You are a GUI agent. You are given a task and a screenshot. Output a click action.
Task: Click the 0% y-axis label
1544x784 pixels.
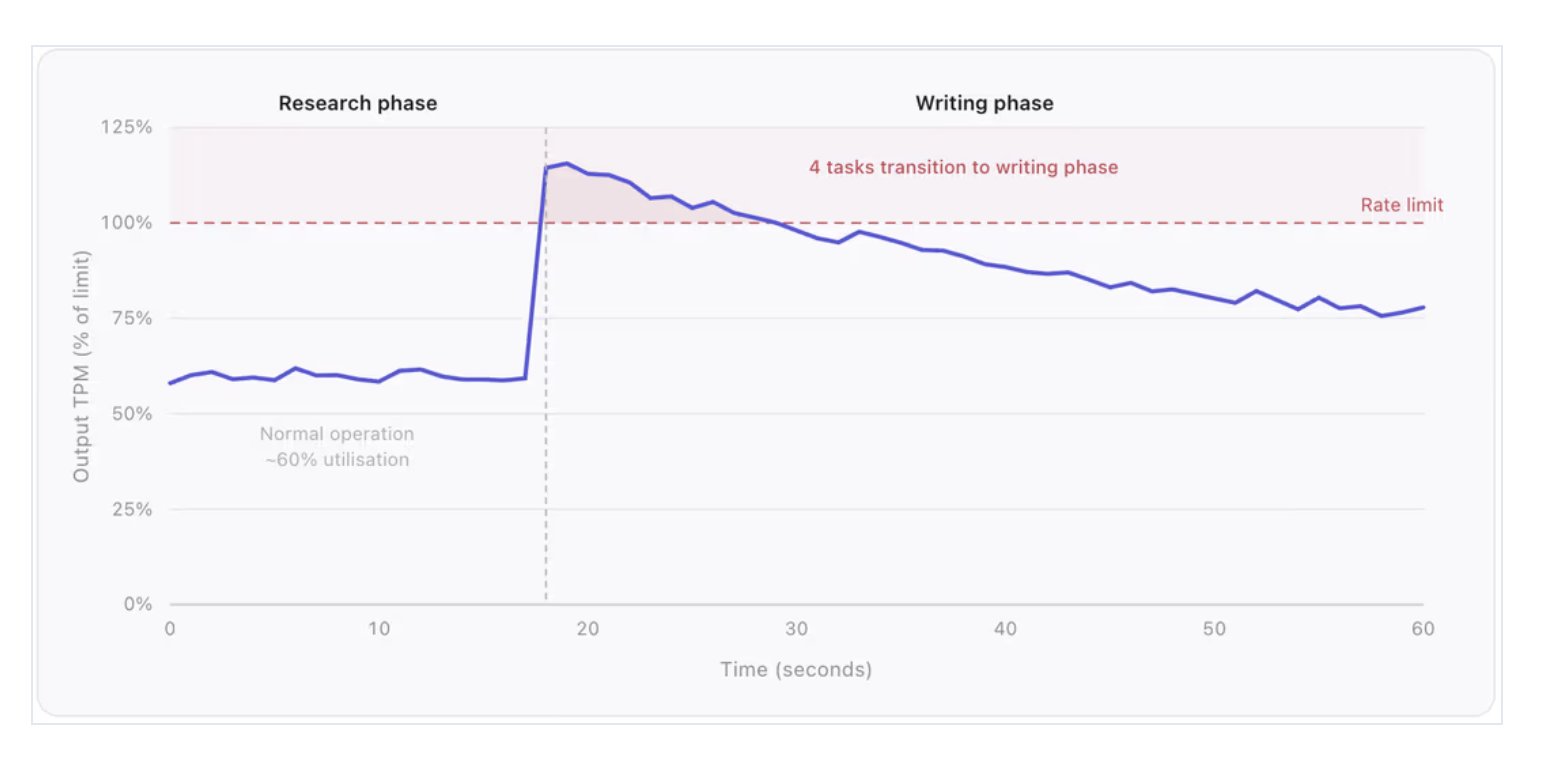click(x=138, y=604)
